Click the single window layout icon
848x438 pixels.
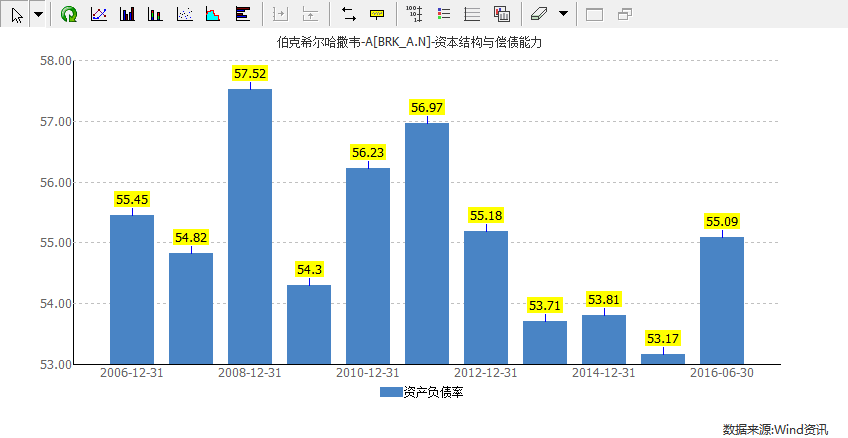(594, 15)
